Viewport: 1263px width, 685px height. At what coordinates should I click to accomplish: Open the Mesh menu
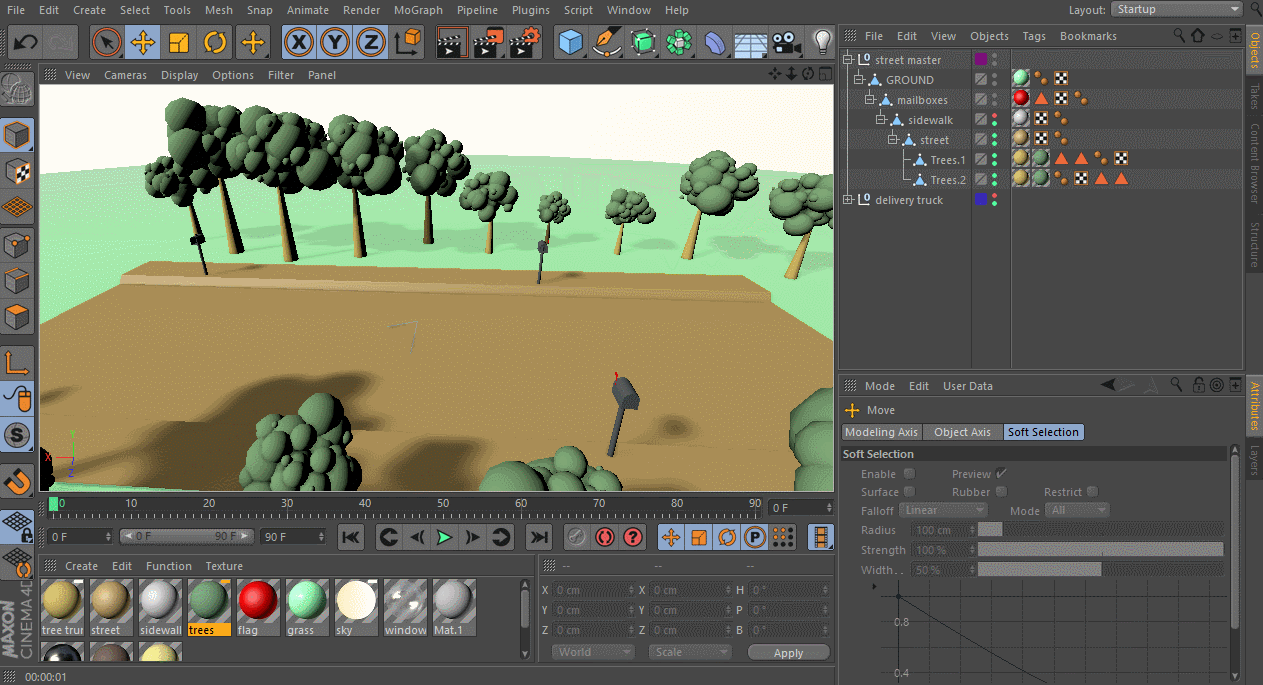click(x=218, y=10)
